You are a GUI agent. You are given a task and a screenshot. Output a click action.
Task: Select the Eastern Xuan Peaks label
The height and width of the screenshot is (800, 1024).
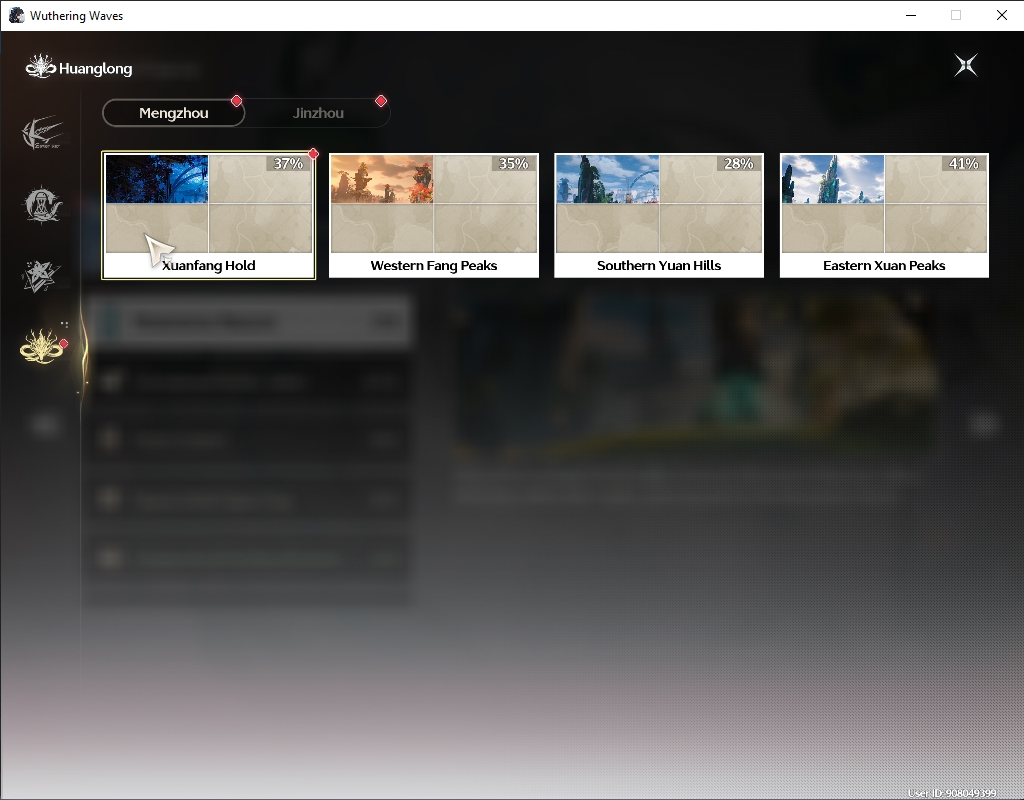[x=884, y=266]
